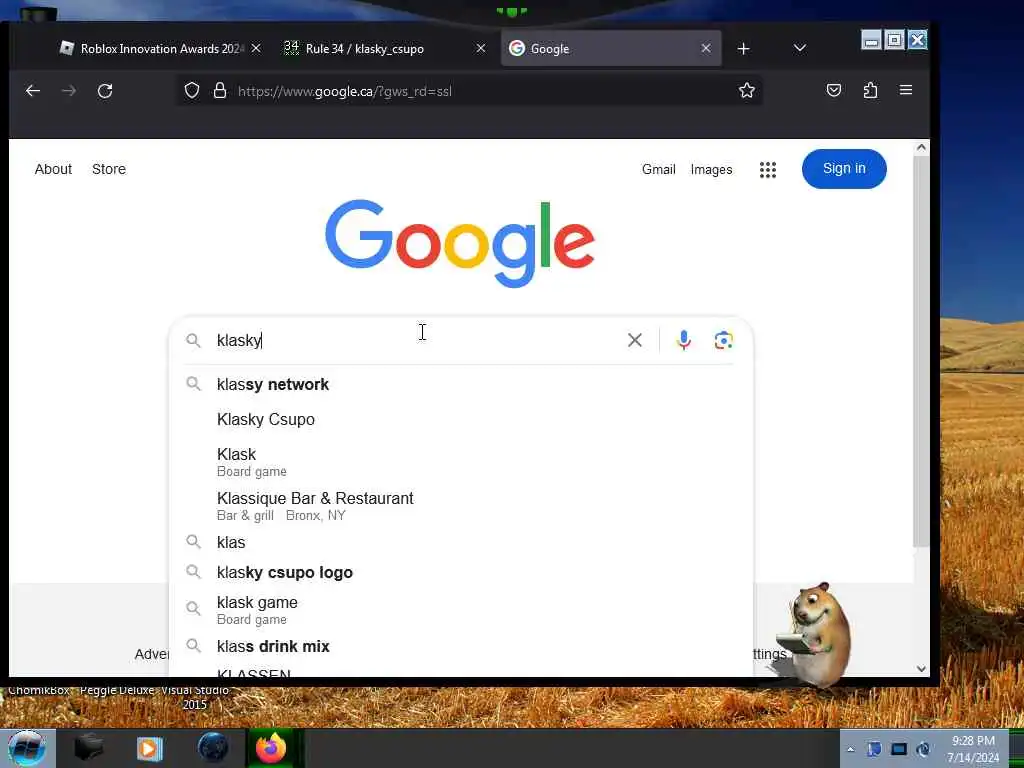Click inside the Google search box

point(418,340)
